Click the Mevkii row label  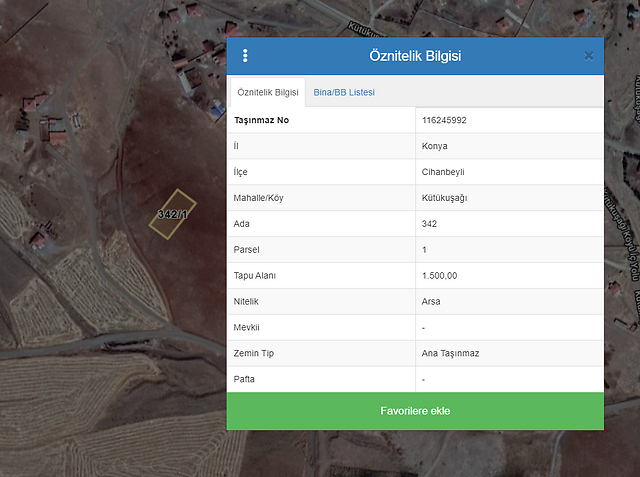(247, 327)
